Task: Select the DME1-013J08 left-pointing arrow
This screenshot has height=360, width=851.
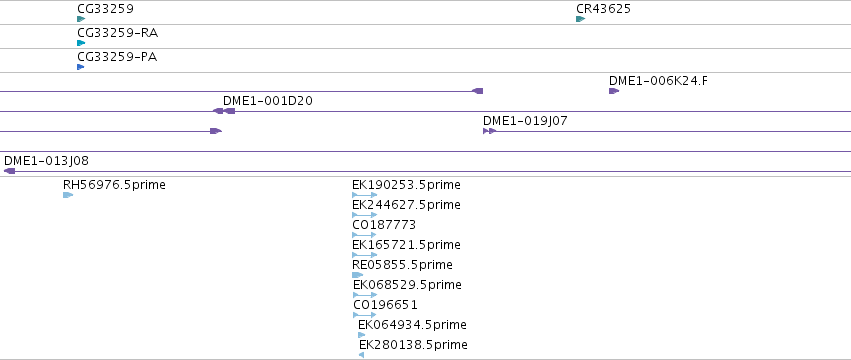Action: (x=9, y=171)
